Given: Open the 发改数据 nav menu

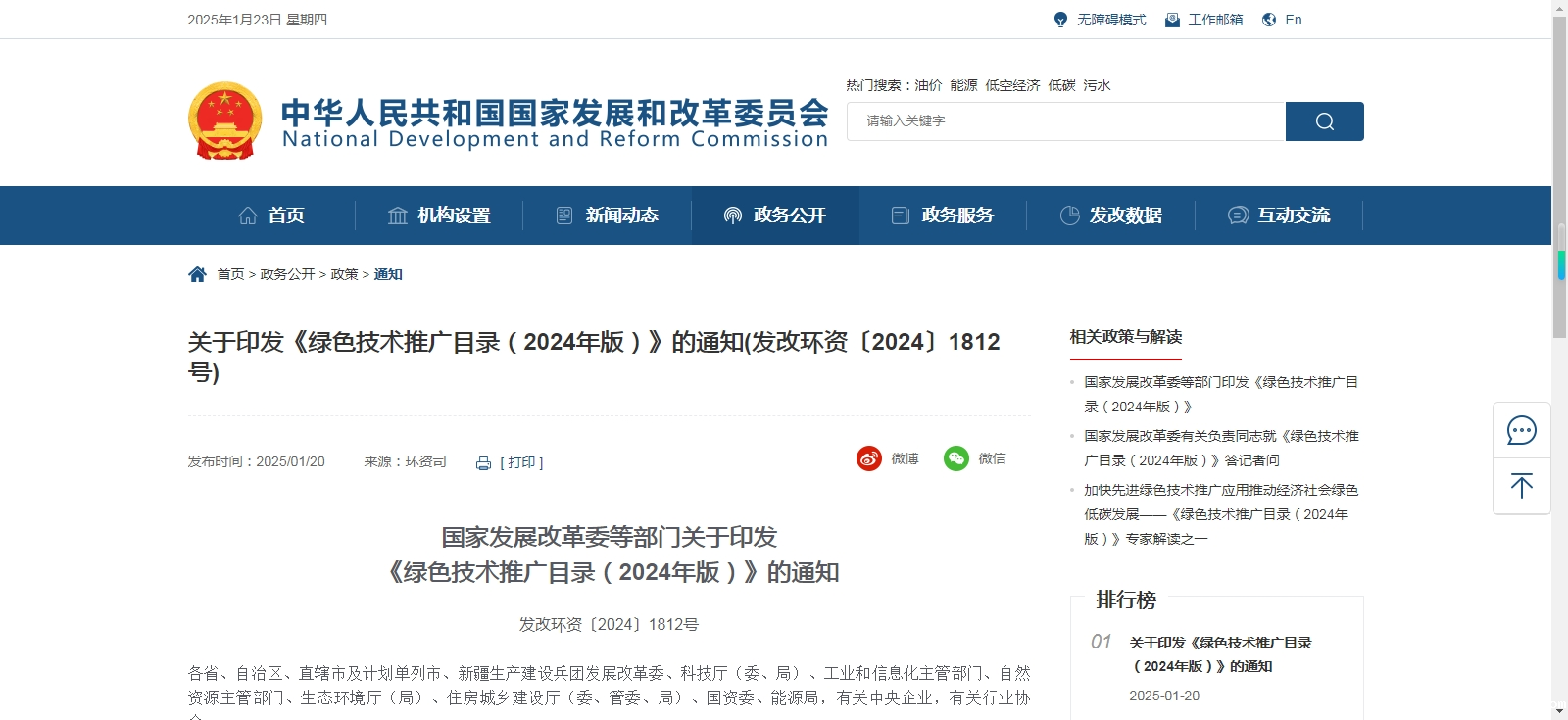Looking at the screenshot, I should (x=1111, y=216).
